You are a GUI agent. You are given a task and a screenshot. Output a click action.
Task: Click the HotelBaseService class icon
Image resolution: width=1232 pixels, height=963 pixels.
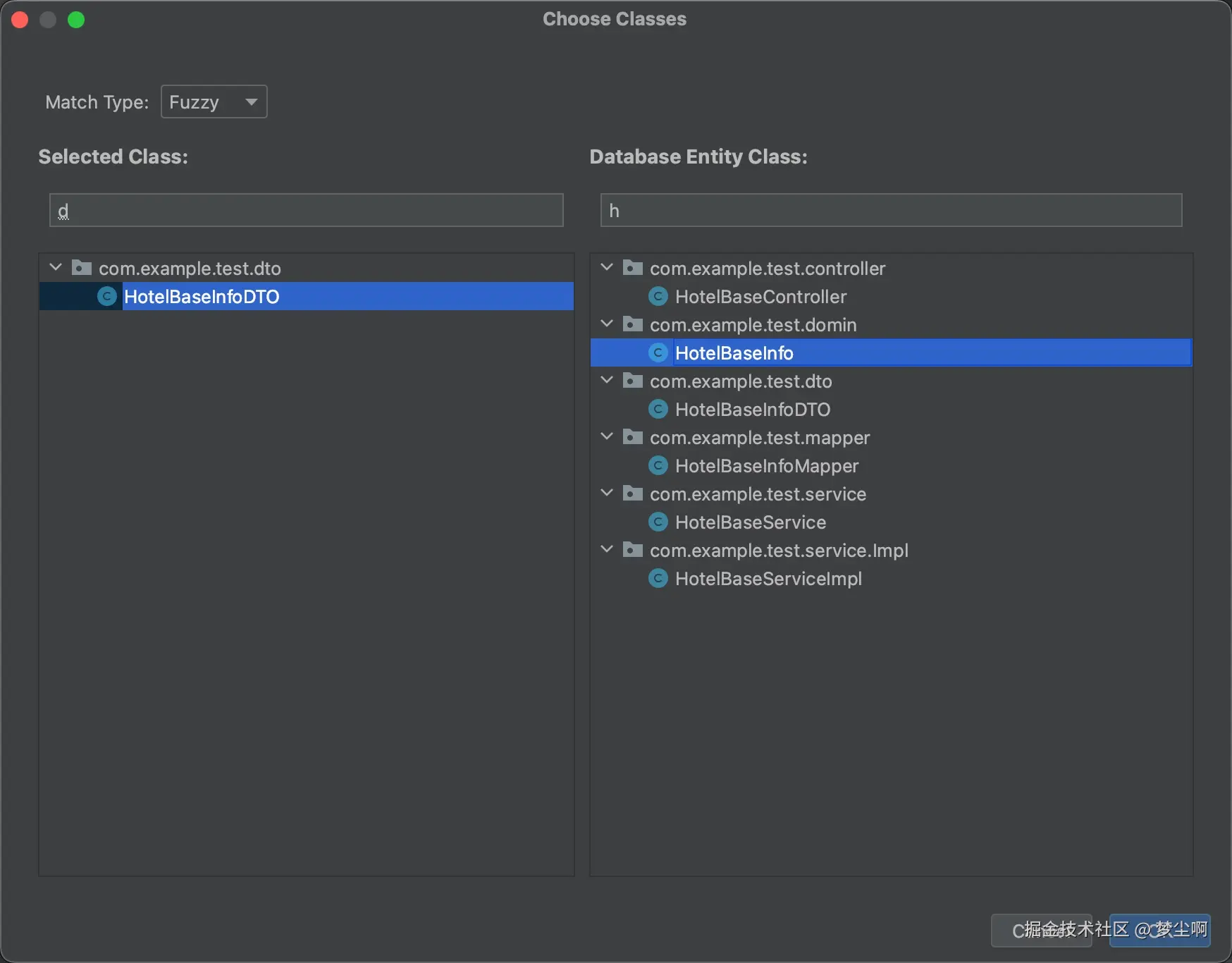(x=658, y=522)
